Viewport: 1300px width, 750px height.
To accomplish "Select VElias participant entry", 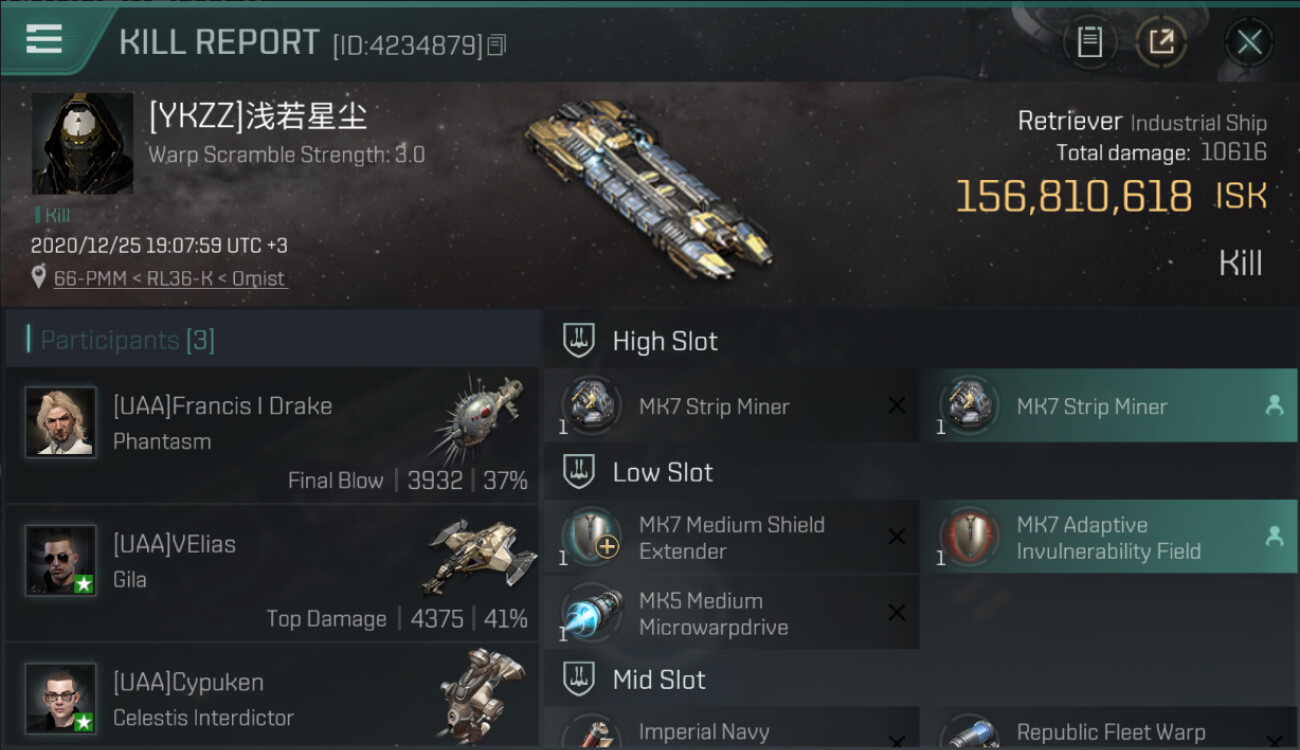I will point(272,573).
